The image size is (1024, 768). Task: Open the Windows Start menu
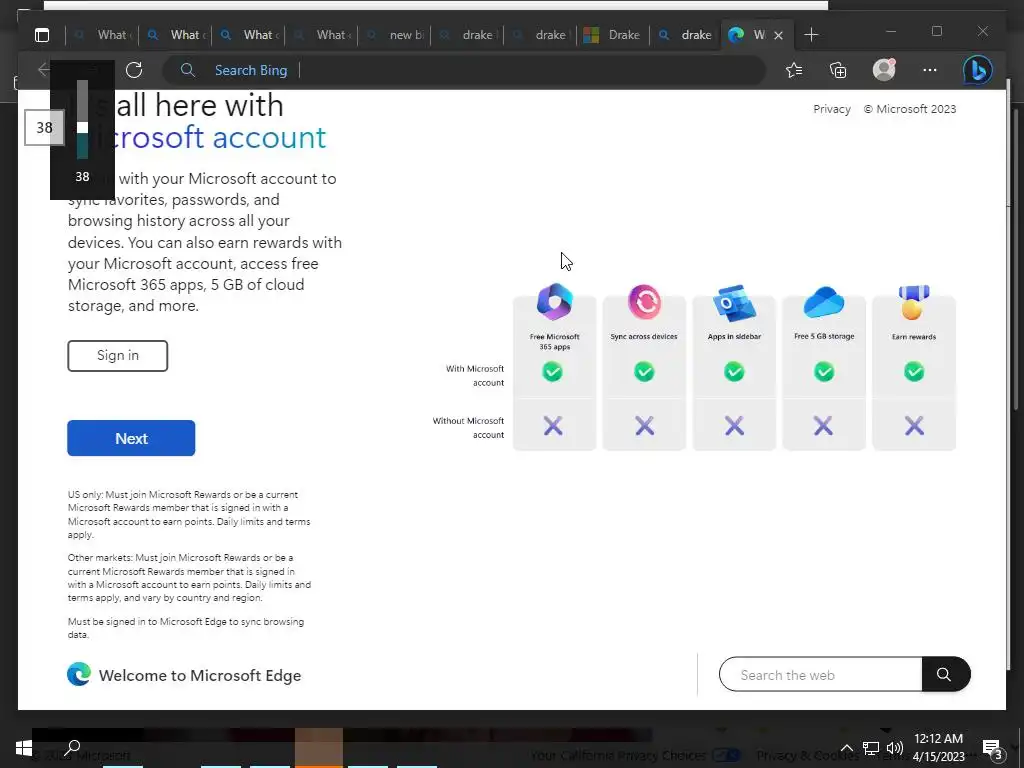point(24,748)
